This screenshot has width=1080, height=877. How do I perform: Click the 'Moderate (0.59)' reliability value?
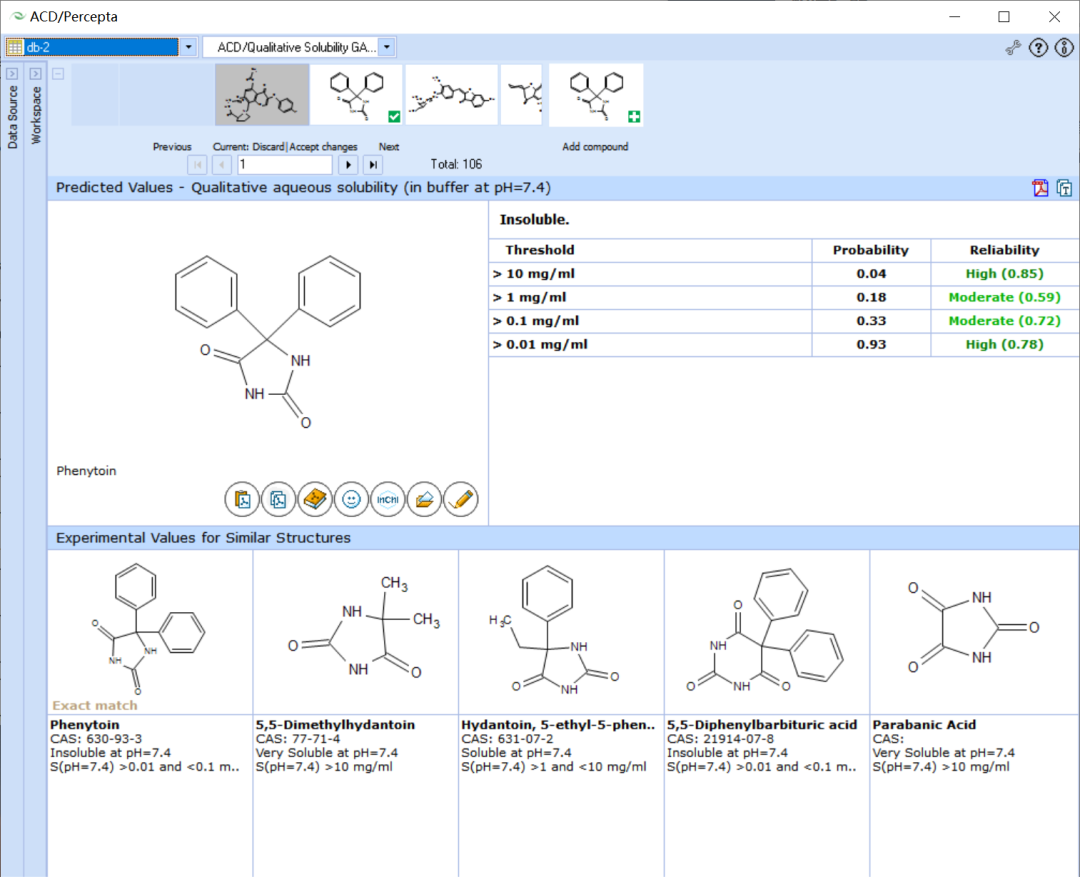click(1004, 298)
